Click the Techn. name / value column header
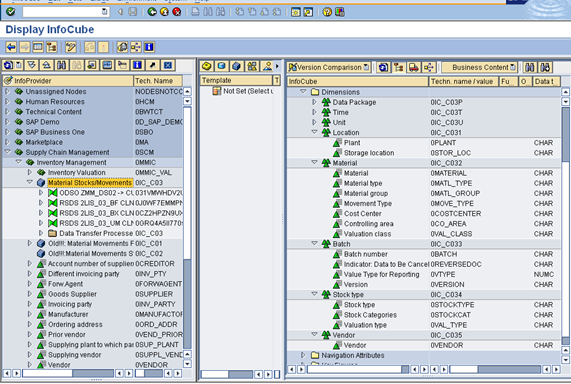 click(x=464, y=81)
